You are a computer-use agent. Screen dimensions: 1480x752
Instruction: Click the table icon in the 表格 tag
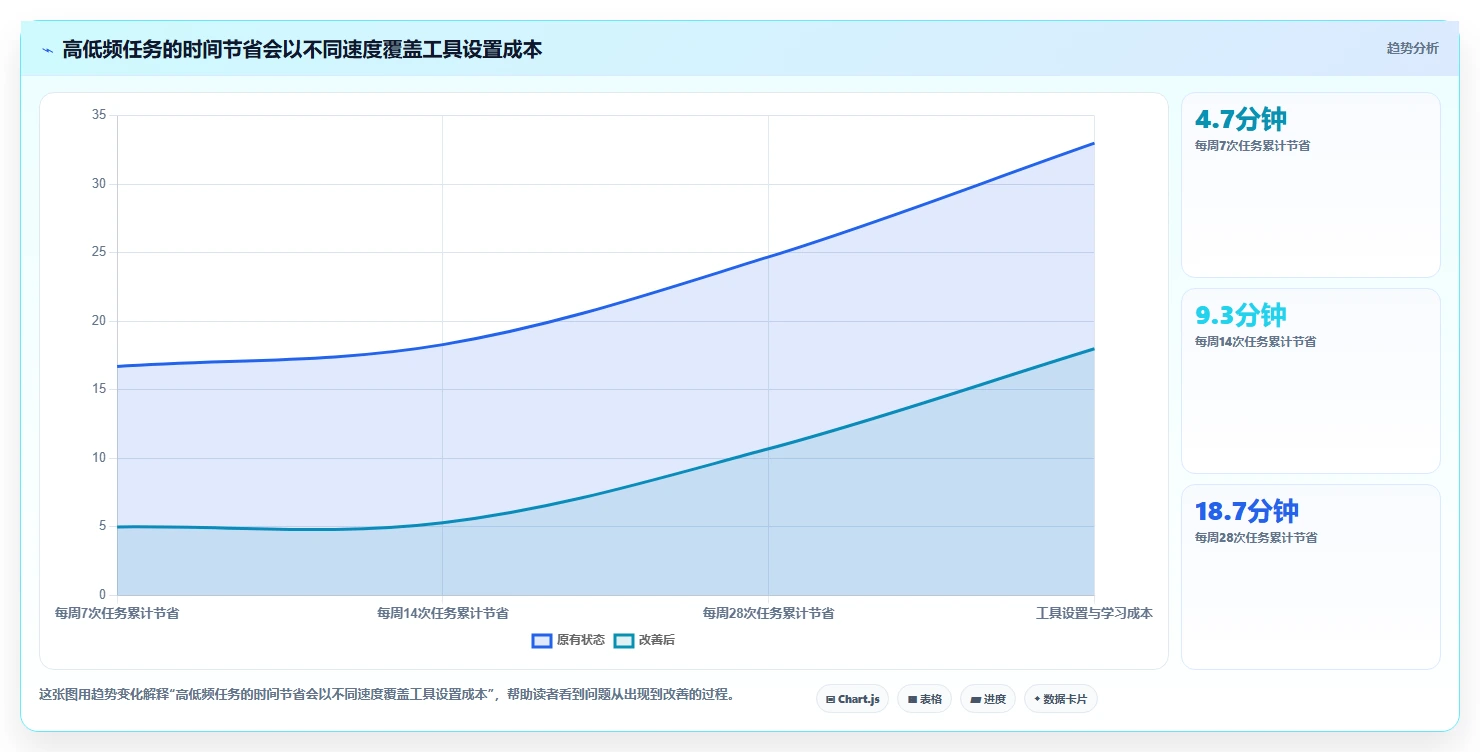pyautogui.click(x=912, y=700)
